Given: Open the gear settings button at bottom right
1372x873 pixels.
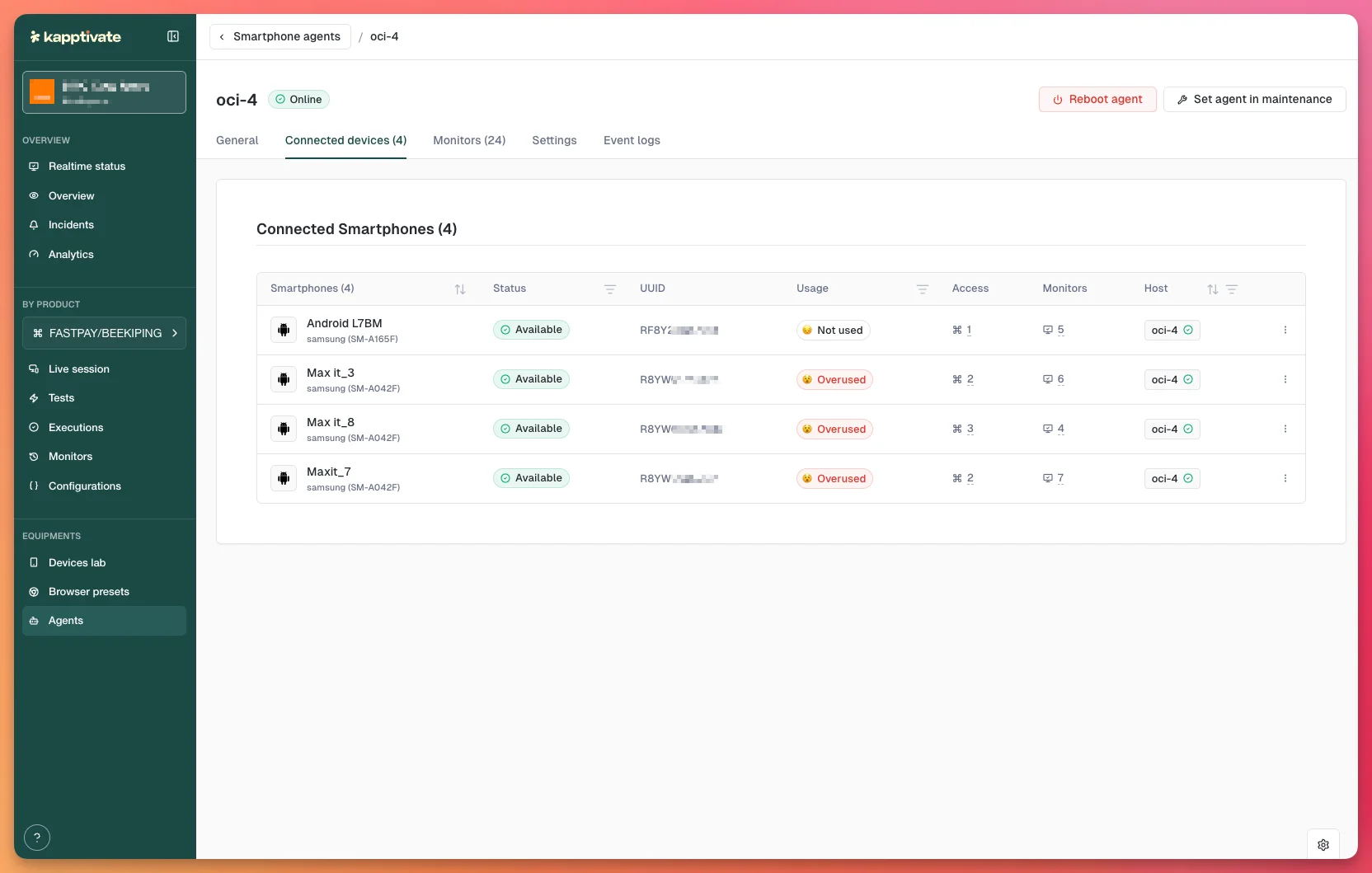Looking at the screenshot, I should tap(1323, 845).
